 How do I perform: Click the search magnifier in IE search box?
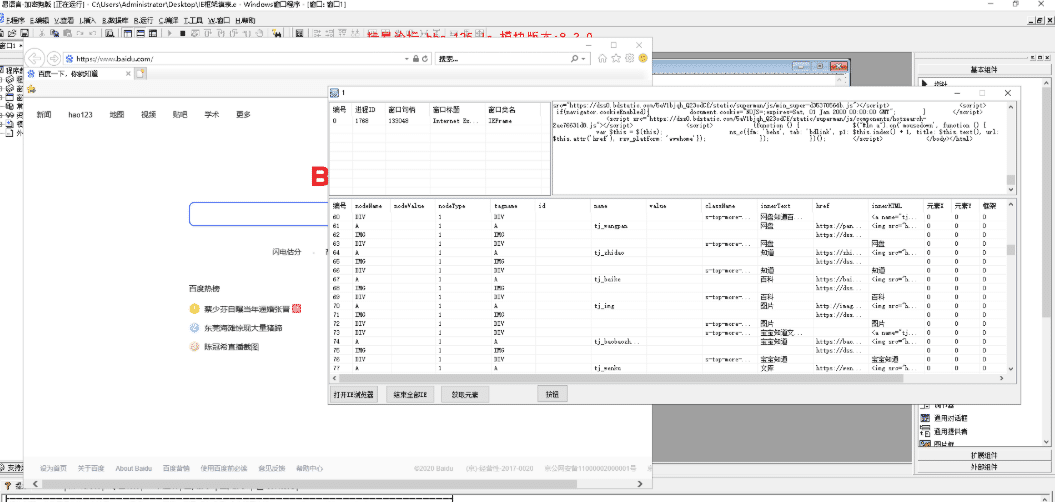point(574,59)
